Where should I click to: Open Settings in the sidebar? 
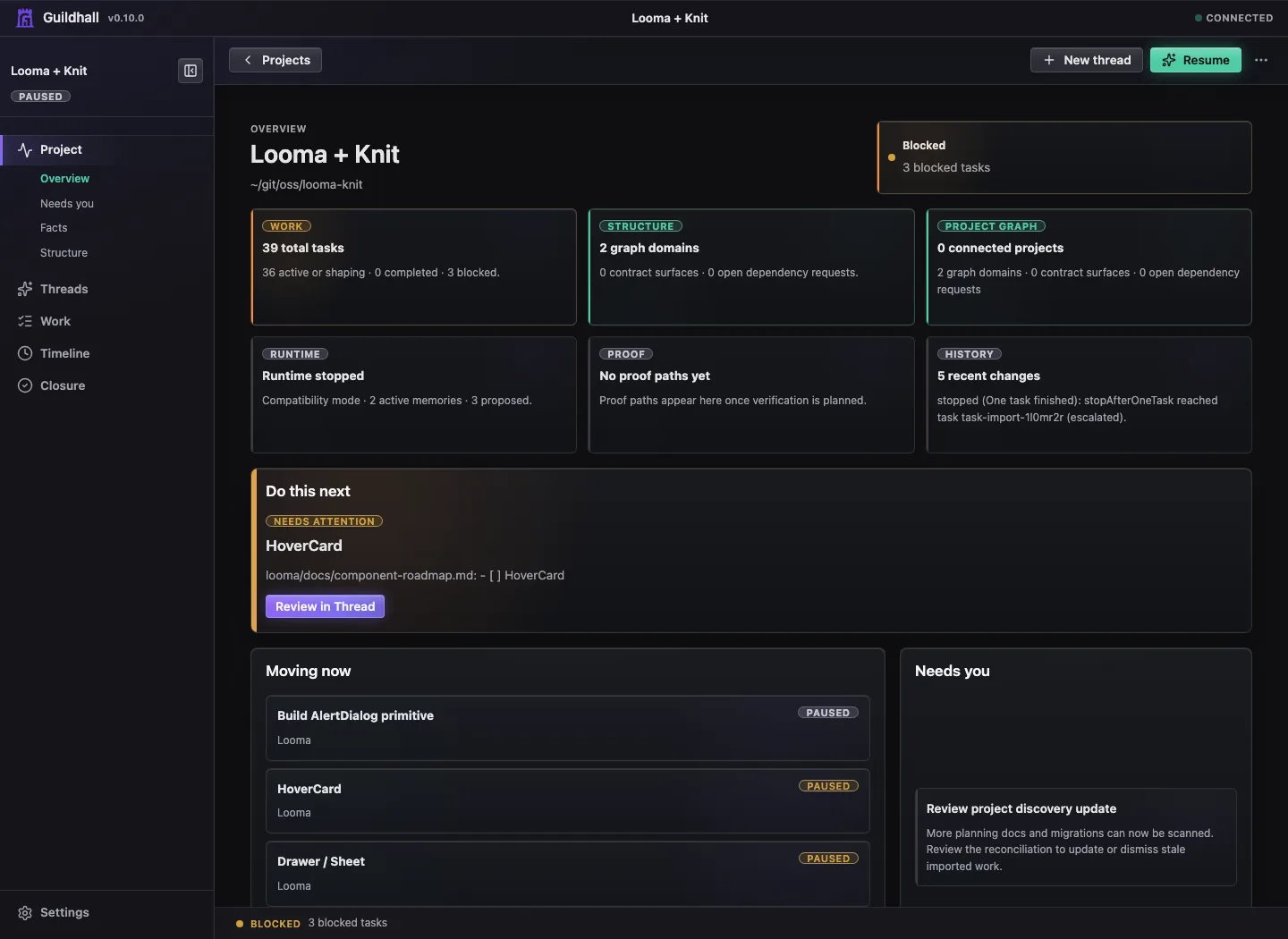pyautogui.click(x=106, y=913)
